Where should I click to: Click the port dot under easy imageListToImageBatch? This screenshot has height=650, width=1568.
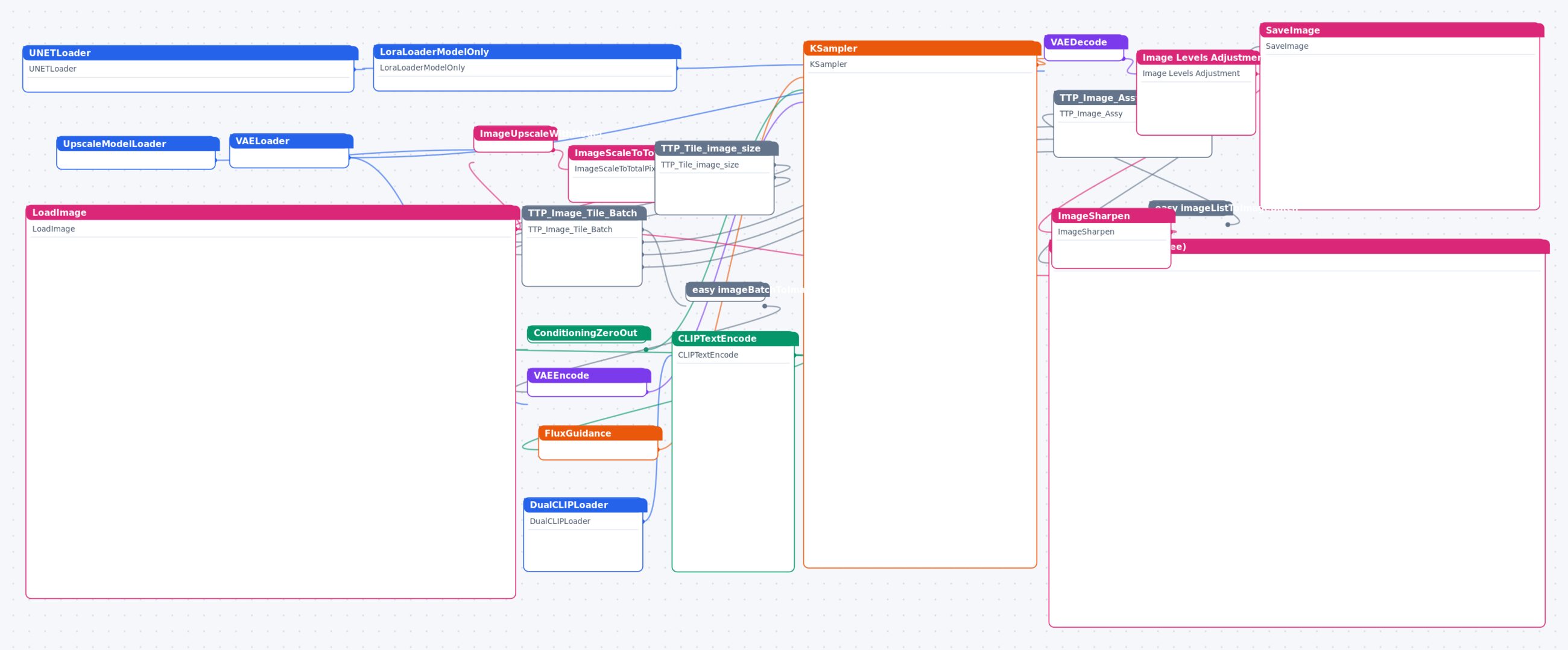(1227, 224)
